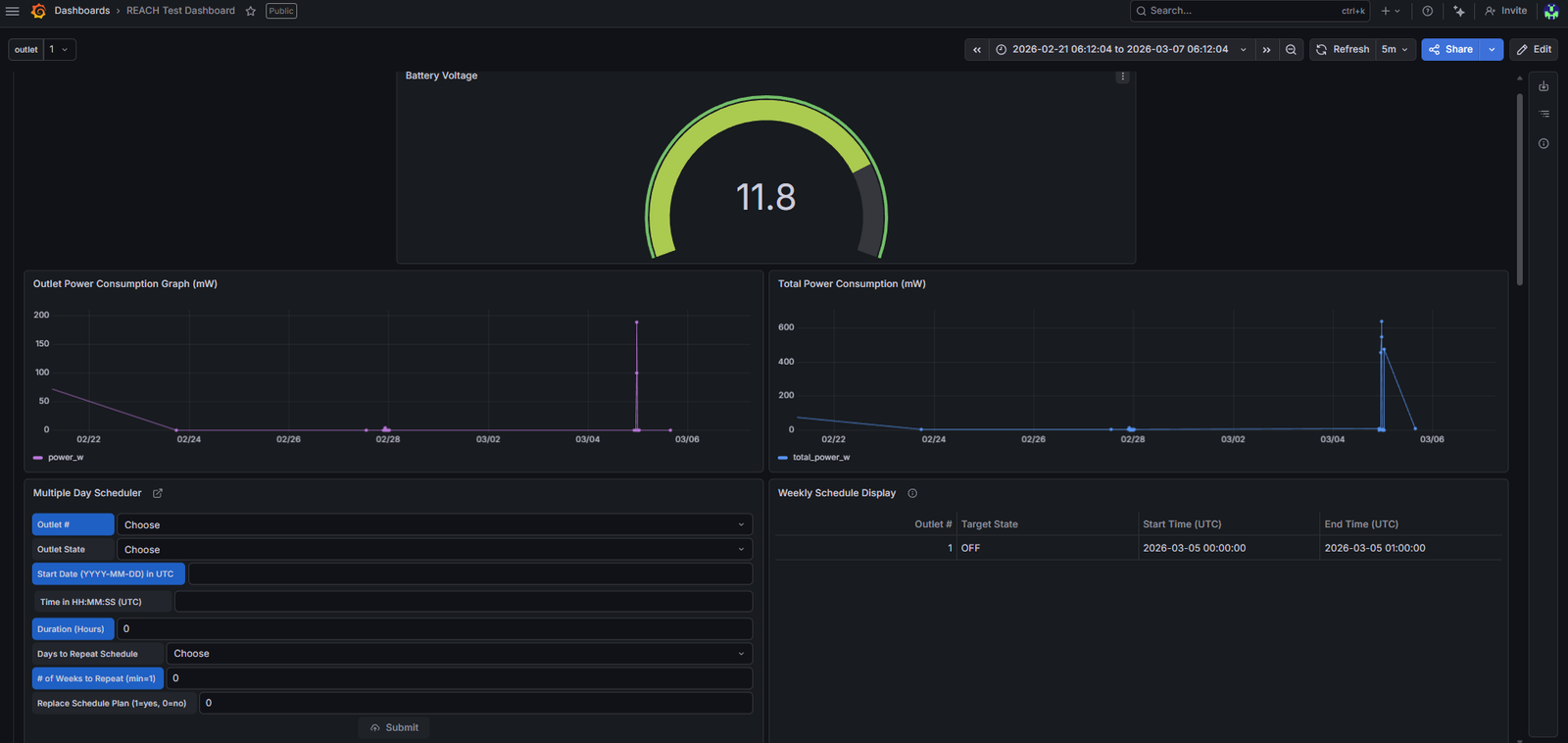Shift time range backward with double-left arrows
The width and height of the screenshot is (1568, 743).
click(977, 49)
